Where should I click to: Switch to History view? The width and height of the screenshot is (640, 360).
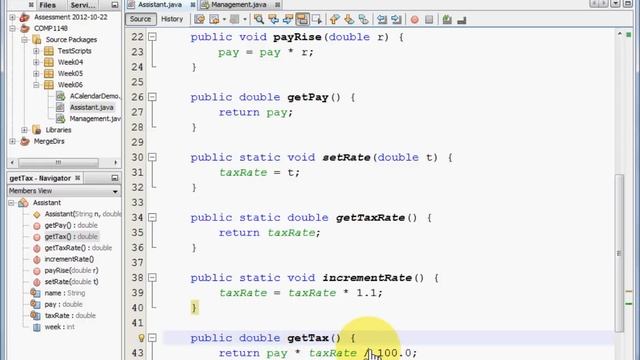point(172,19)
